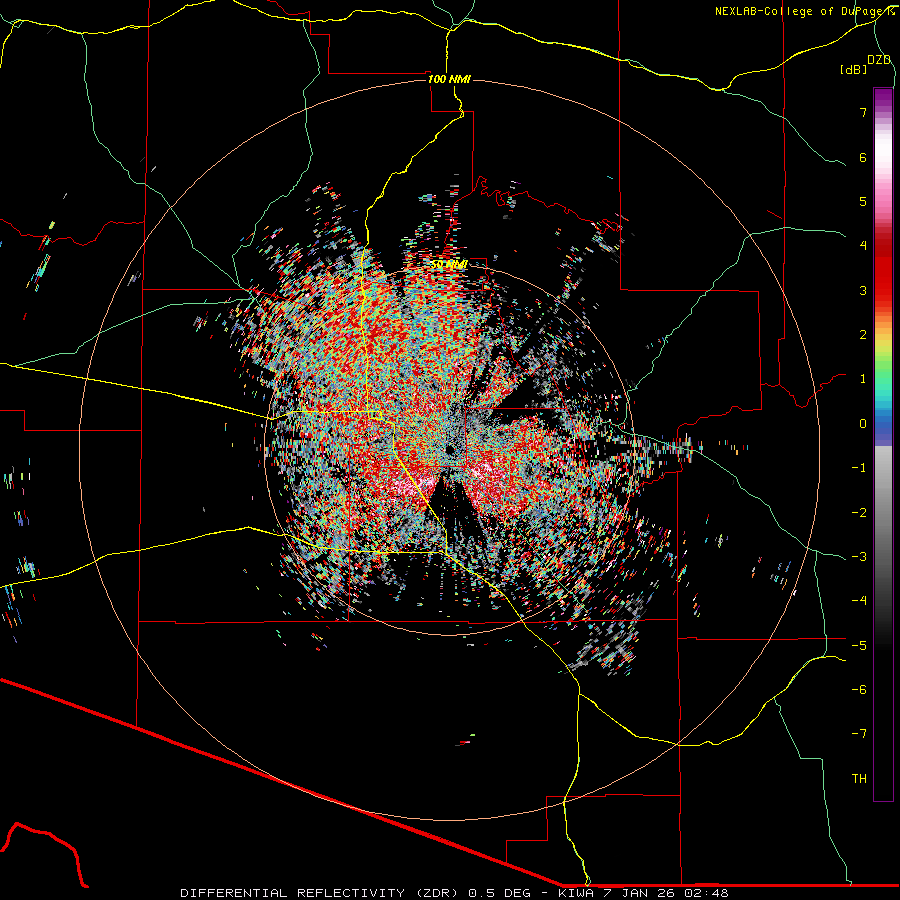Click the 100 NMI range ring label
Viewport: 900px width, 900px height.
pos(449,79)
